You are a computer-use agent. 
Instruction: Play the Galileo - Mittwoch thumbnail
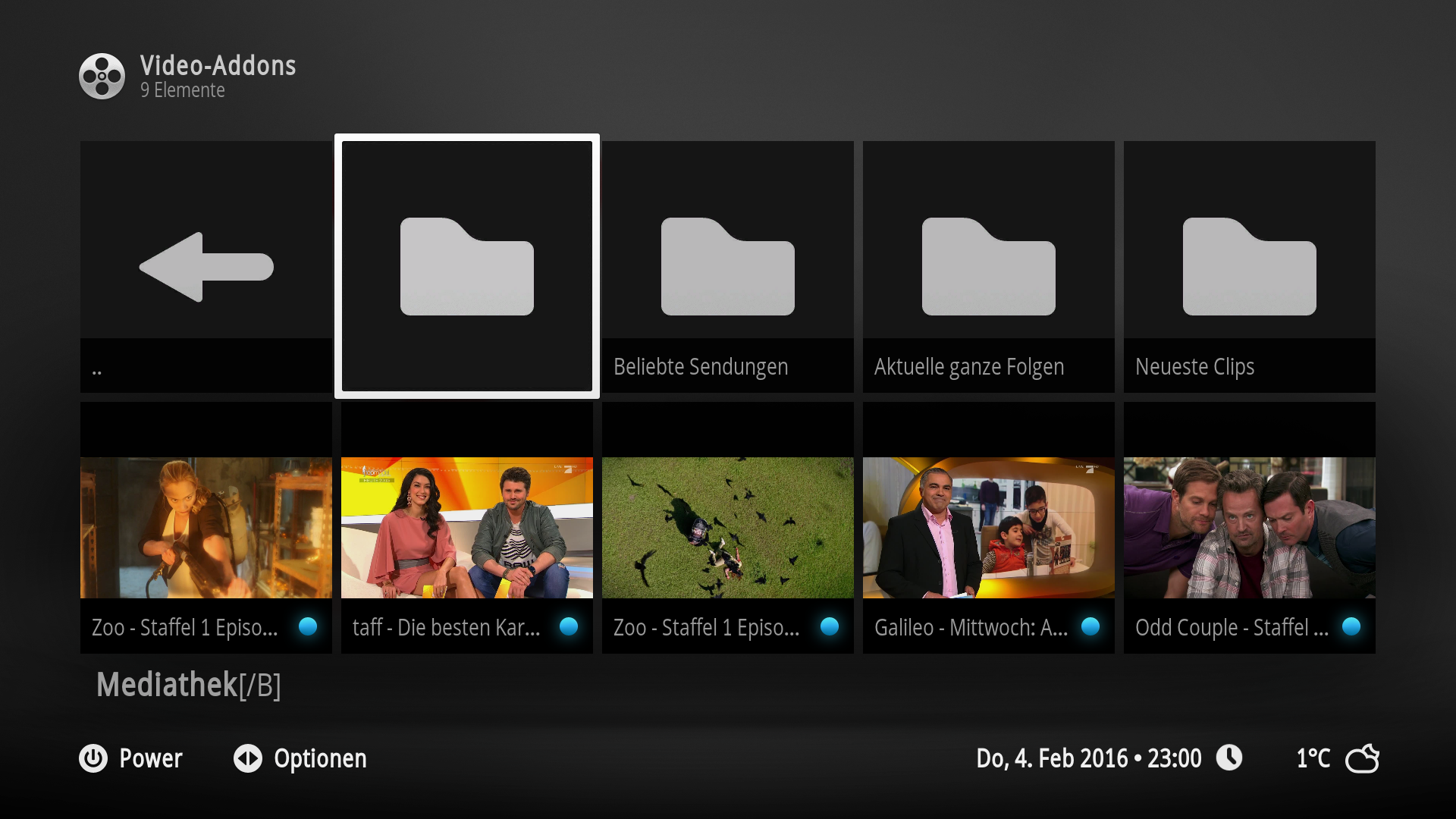click(x=989, y=528)
